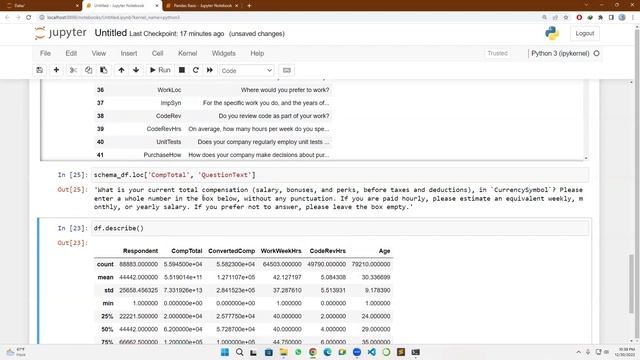Copy selected cells icon

tap(89, 70)
